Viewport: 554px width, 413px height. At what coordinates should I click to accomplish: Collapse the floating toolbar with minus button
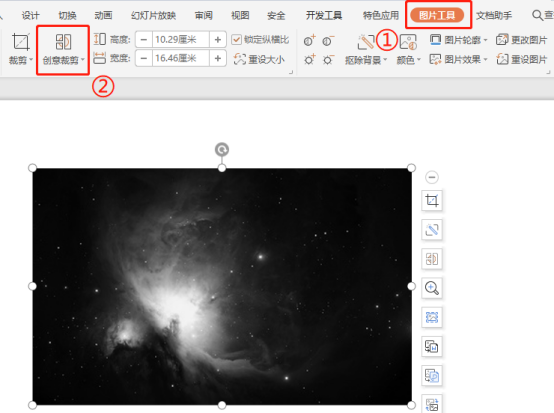(x=432, y=177)
